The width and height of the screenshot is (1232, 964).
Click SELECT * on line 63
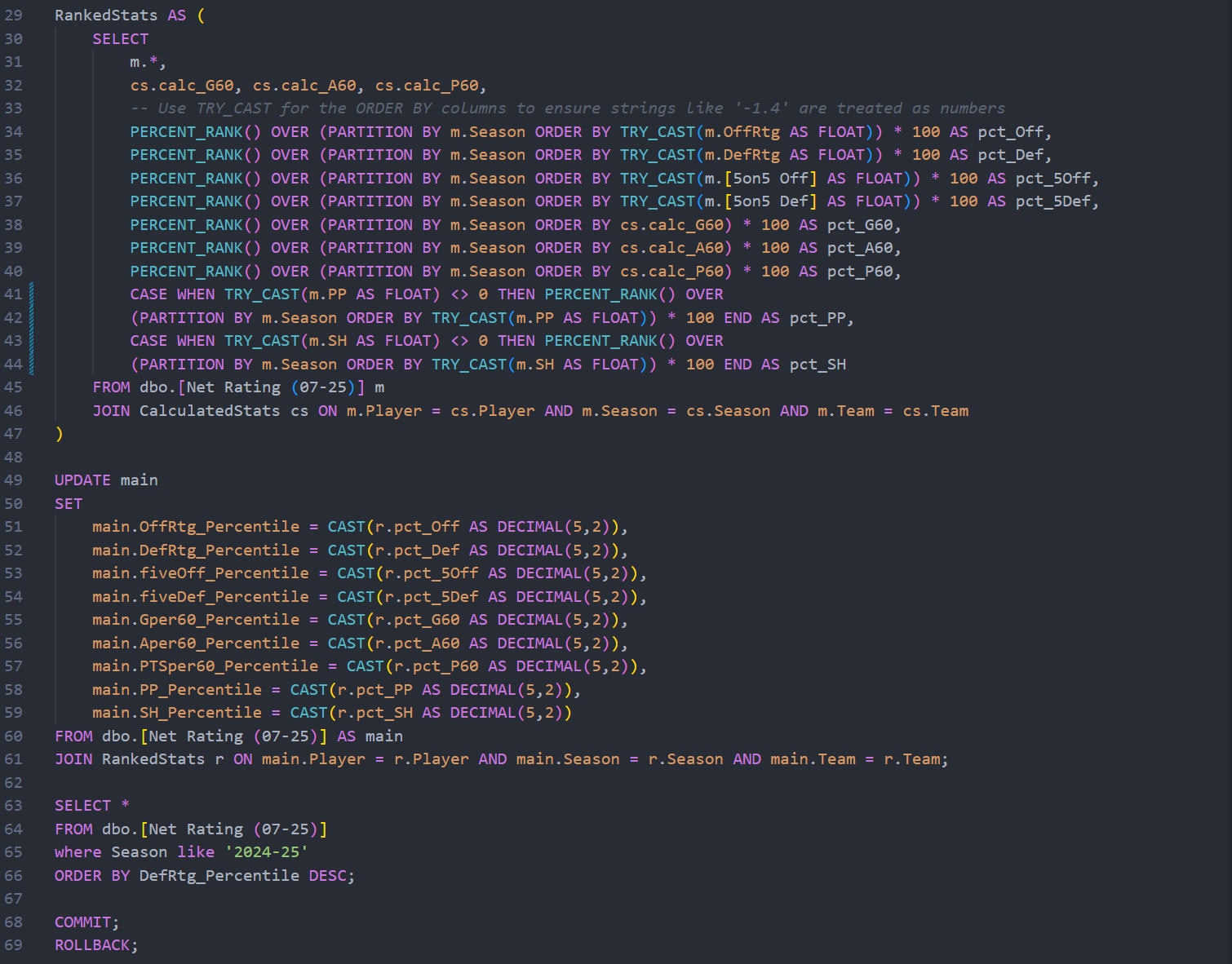point(92,806)
